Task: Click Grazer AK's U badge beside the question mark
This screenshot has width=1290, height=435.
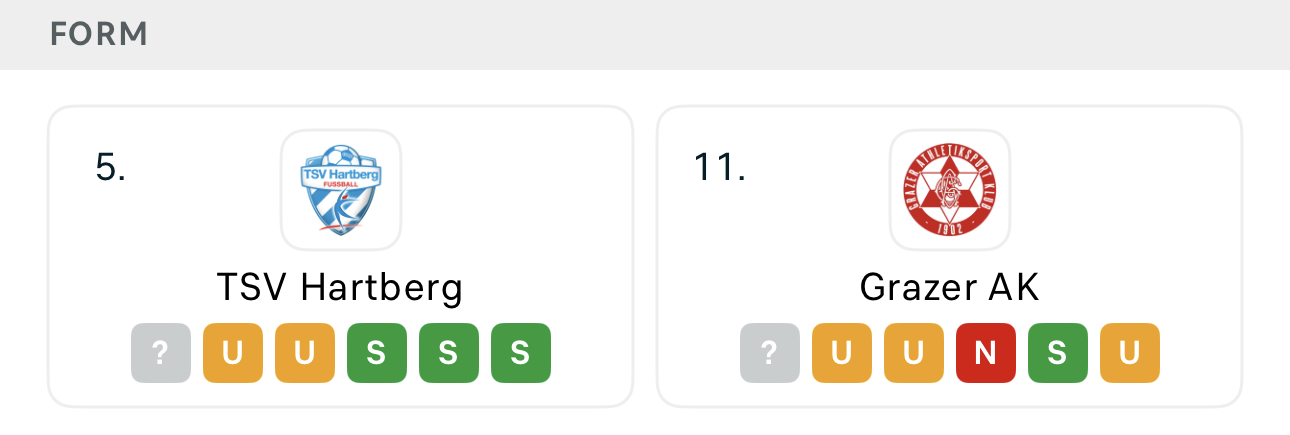Action: click(842, 353)
